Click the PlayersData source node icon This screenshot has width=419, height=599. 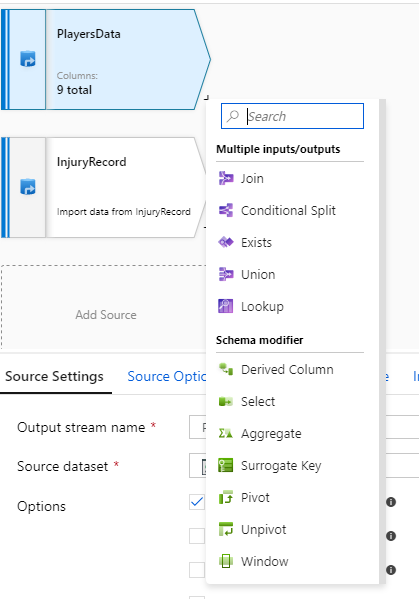pos(28,59)
